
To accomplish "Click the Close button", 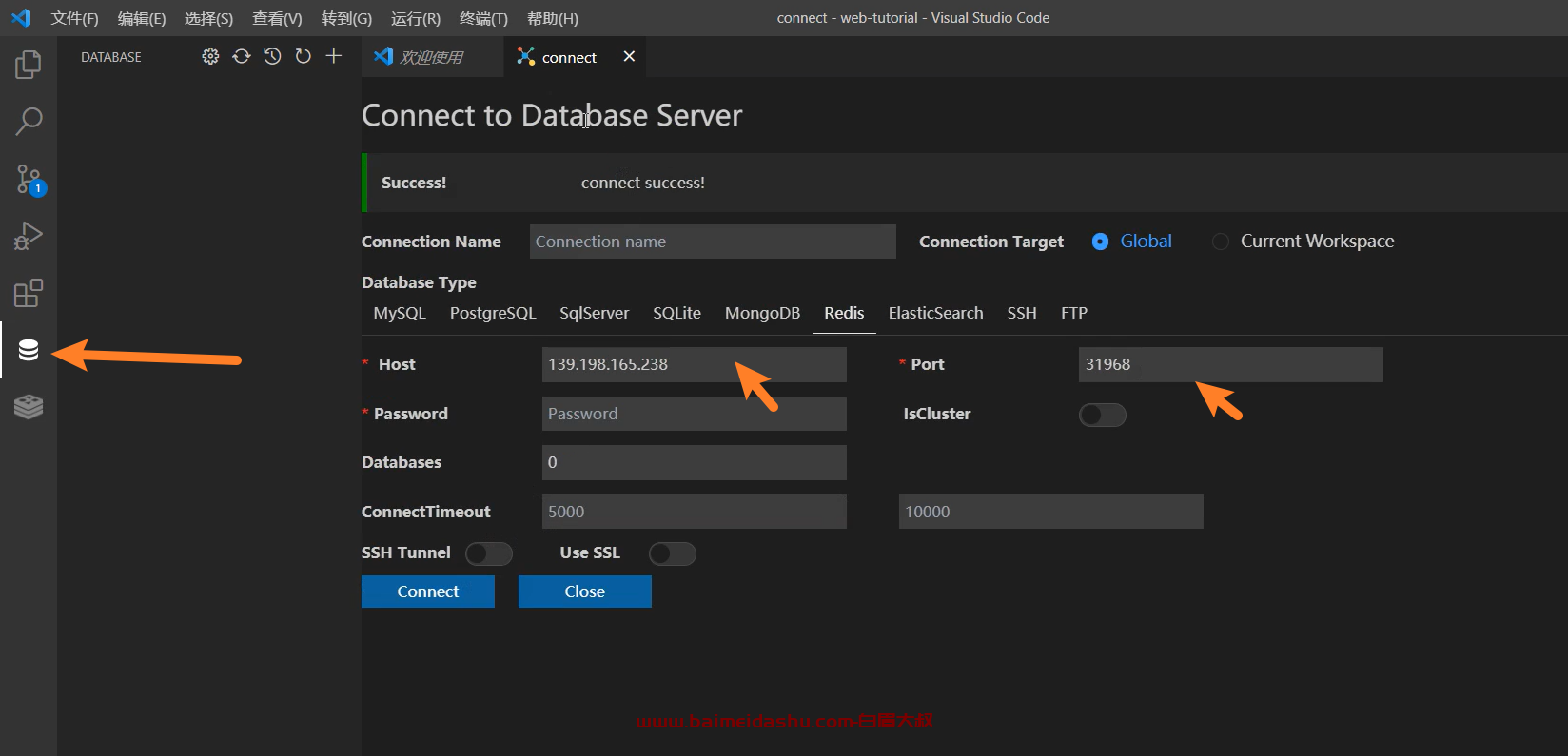I will [x=585, y=591].
